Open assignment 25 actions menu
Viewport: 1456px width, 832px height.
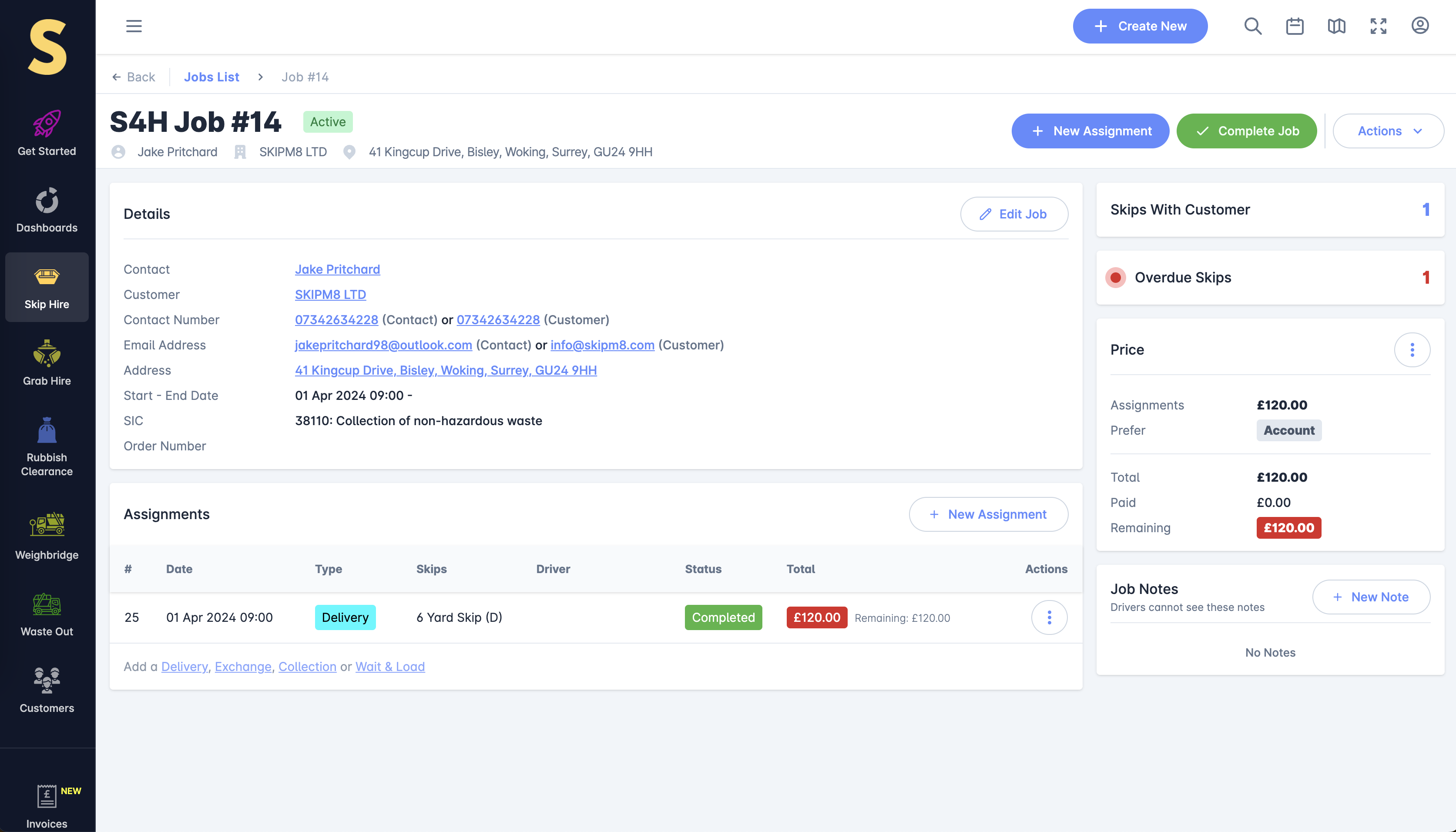(1049, 617)
